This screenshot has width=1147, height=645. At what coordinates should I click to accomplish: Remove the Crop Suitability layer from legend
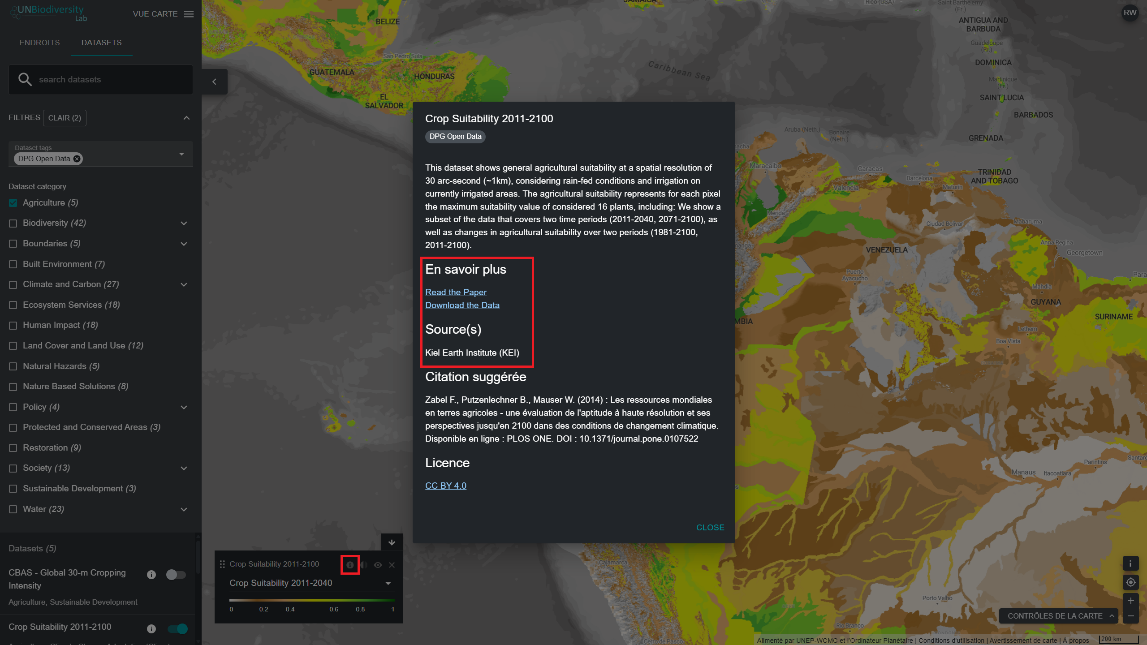coord(392,565)
